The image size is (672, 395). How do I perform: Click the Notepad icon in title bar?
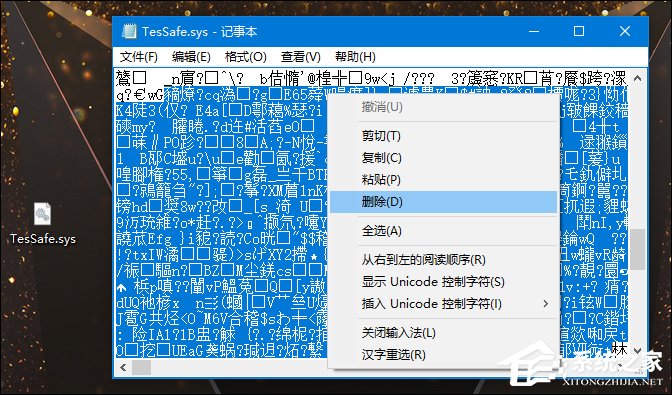129,31
